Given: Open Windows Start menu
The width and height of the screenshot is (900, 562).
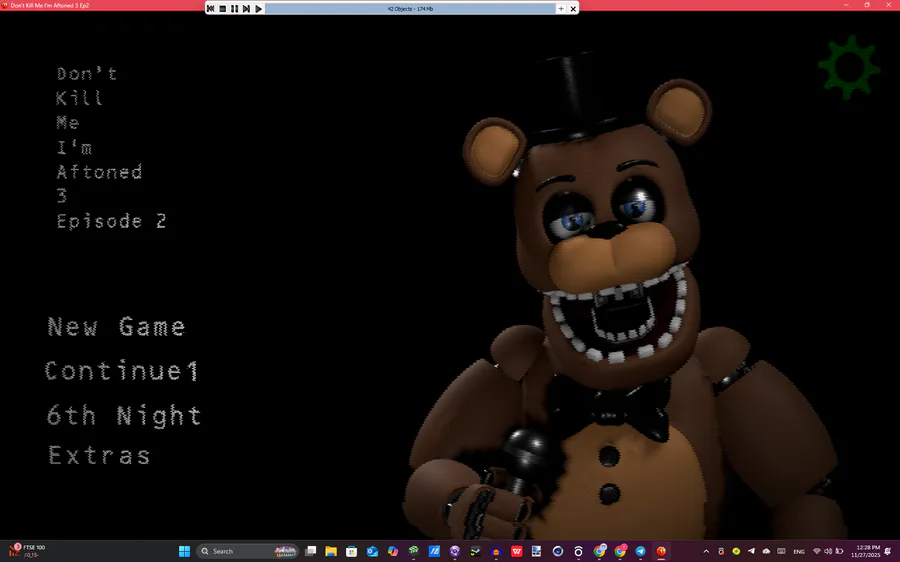Looking at the screenshot, I should pos(184,551).
